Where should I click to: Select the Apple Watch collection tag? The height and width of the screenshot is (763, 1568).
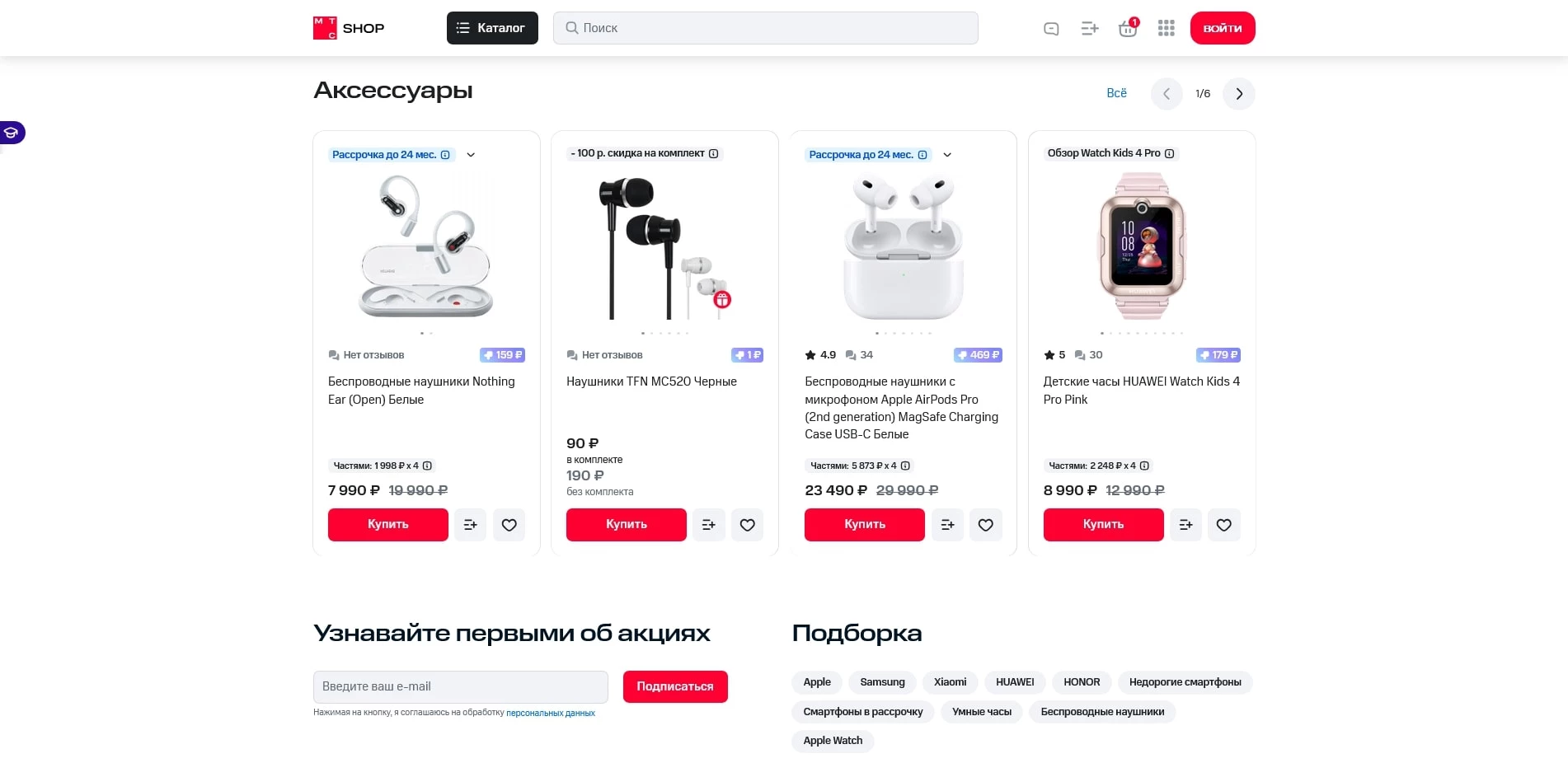(x=833, y=740)
